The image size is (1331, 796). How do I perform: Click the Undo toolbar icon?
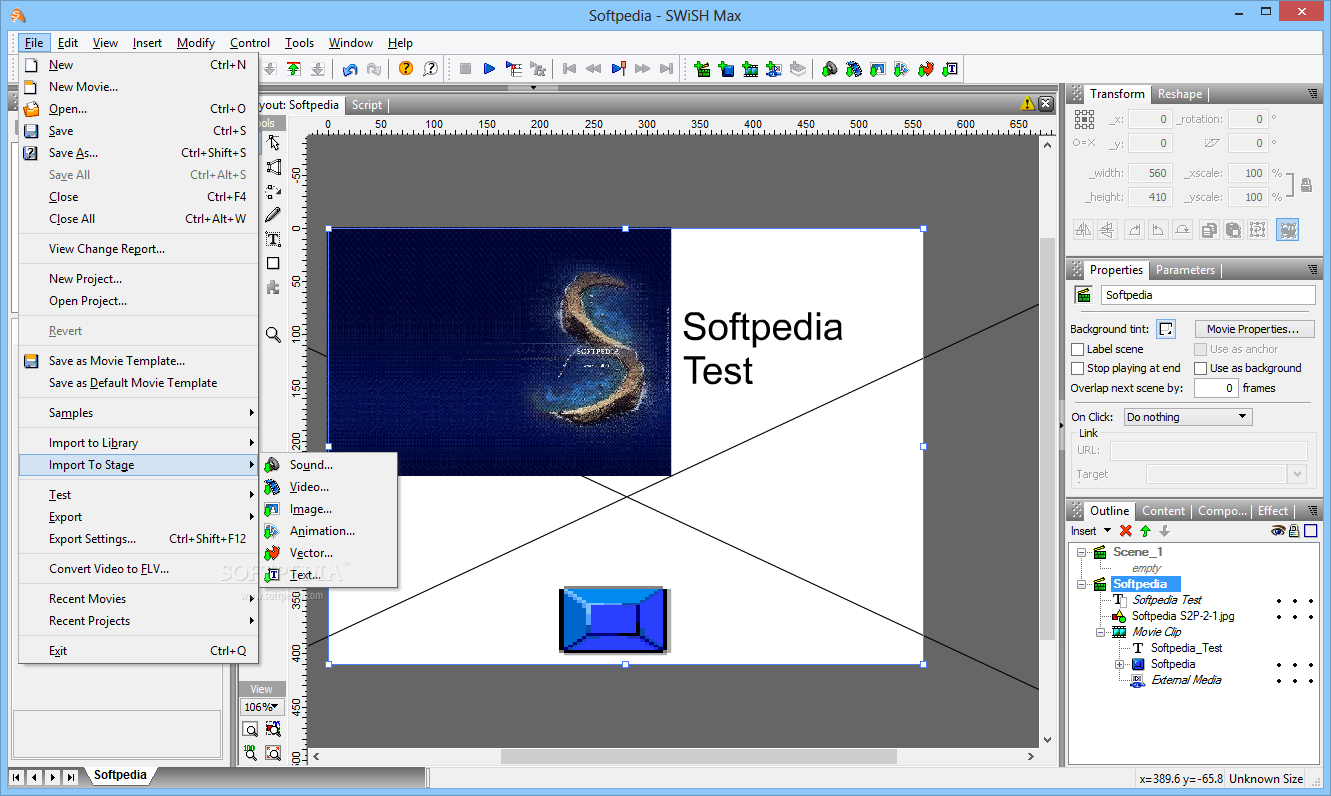coord(350,69)
